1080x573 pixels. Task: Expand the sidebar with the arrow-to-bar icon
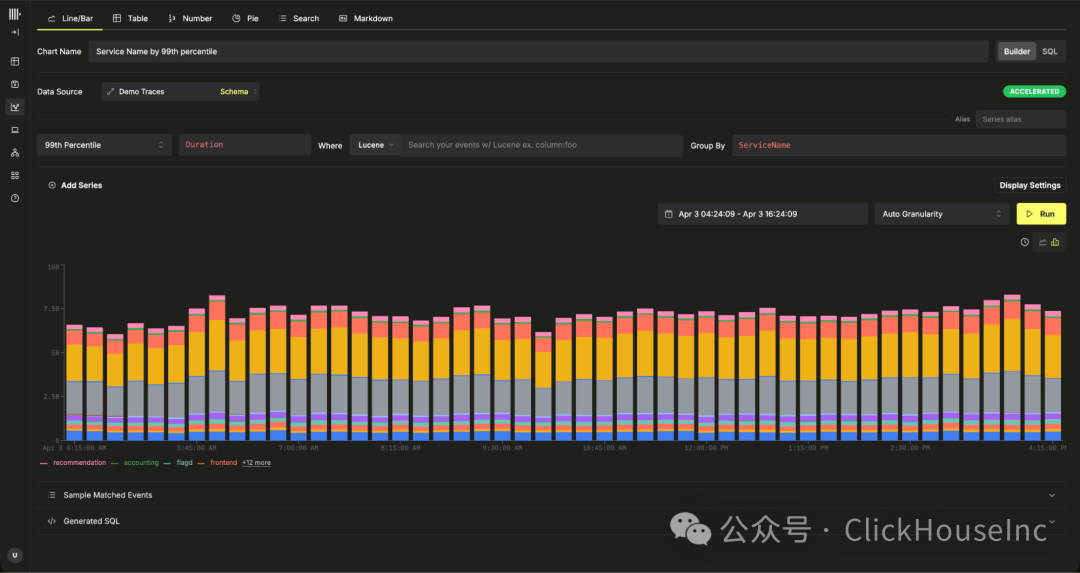14,32
